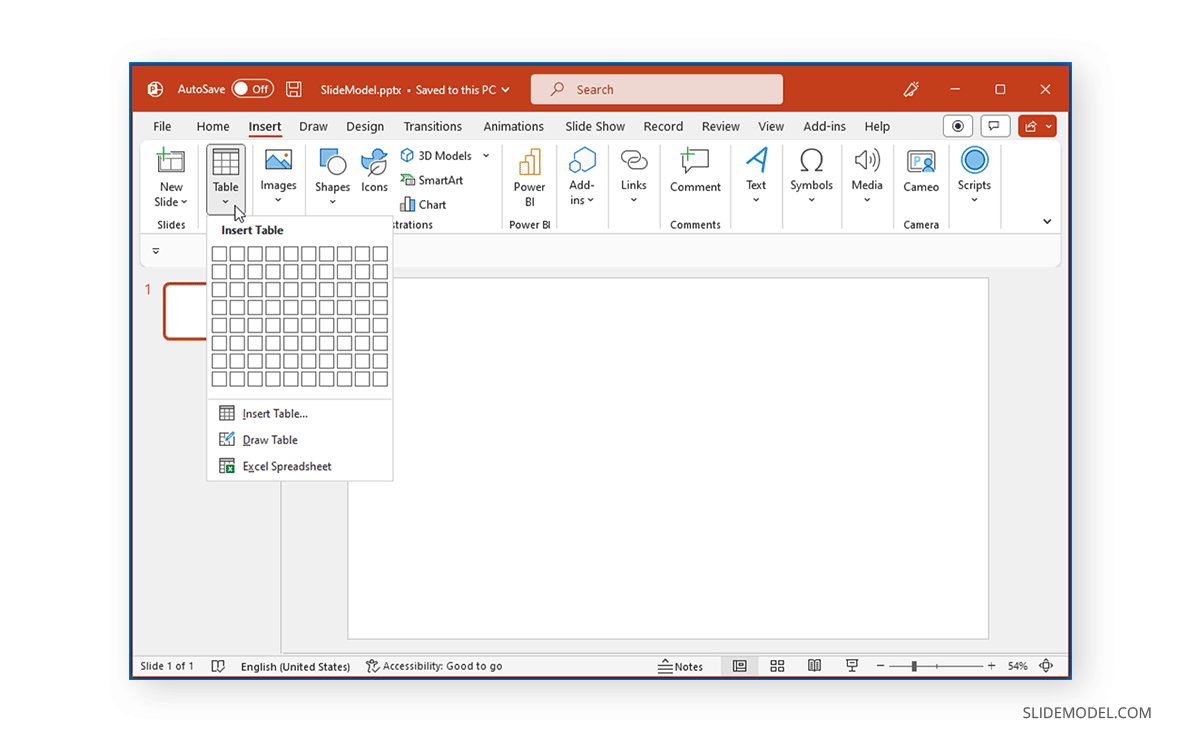
Task: Open the Animations tab
Action: [x=513, y=126]
